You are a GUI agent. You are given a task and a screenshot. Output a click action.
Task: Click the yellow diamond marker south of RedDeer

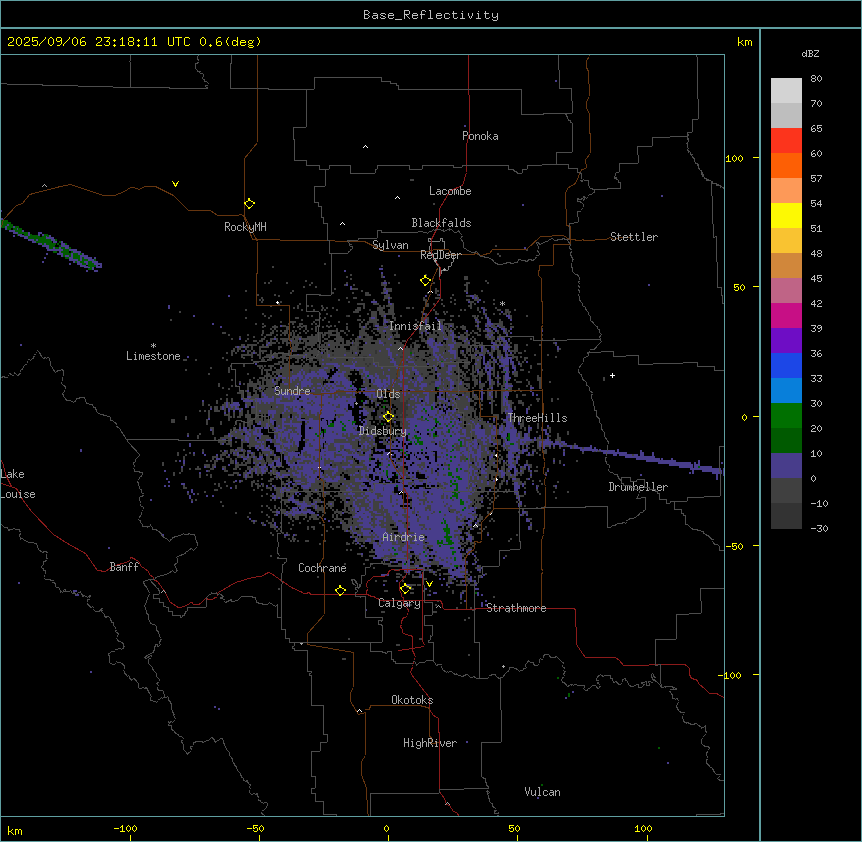click(425, 280)
